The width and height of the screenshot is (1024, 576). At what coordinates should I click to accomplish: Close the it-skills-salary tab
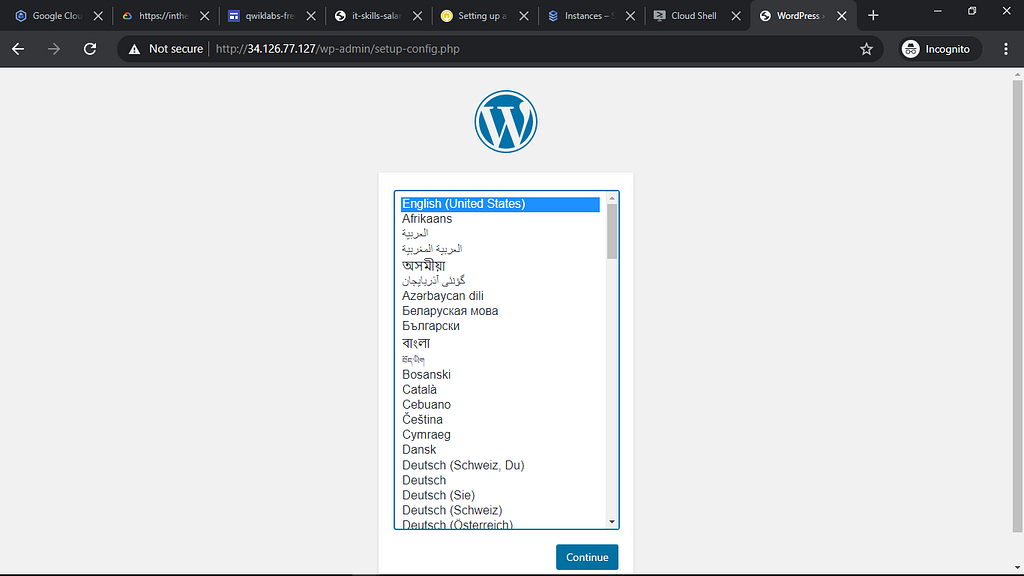[x=417, y=16]
